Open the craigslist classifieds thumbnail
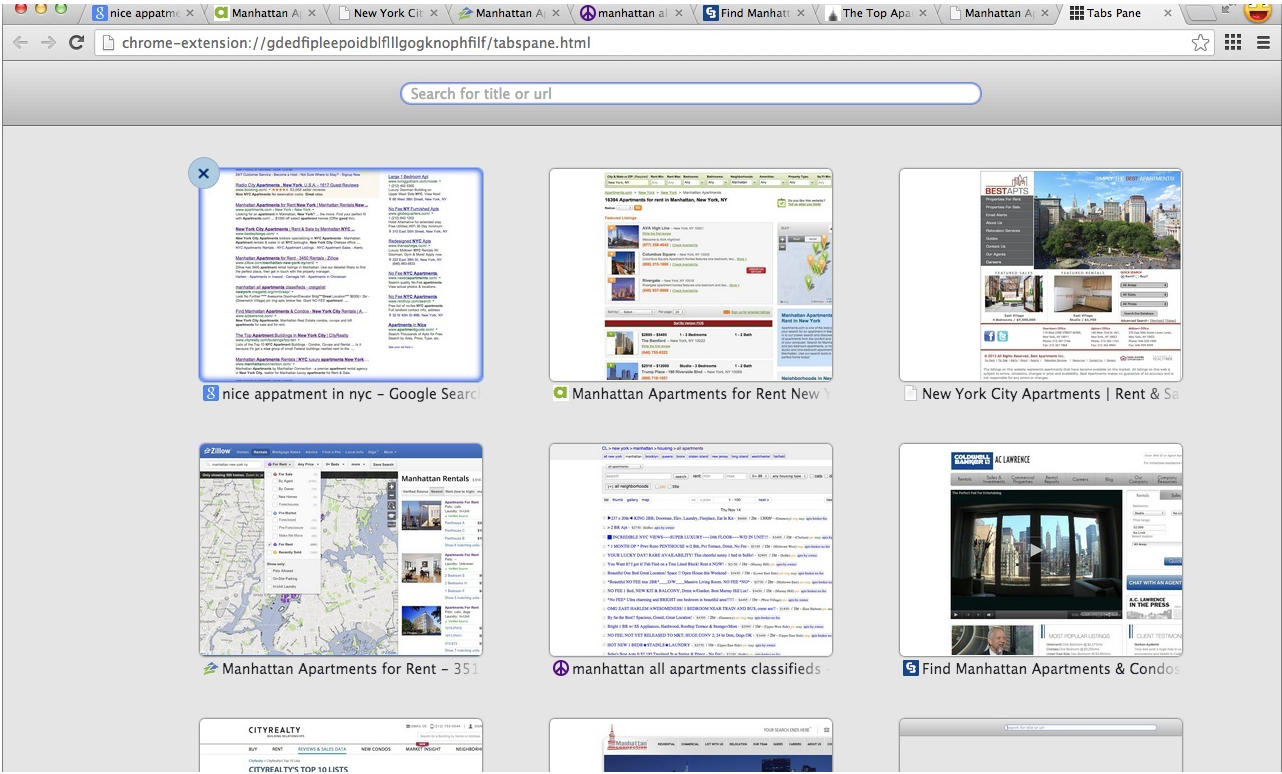Screen dimensions: 1282x774 coord(691,549)
